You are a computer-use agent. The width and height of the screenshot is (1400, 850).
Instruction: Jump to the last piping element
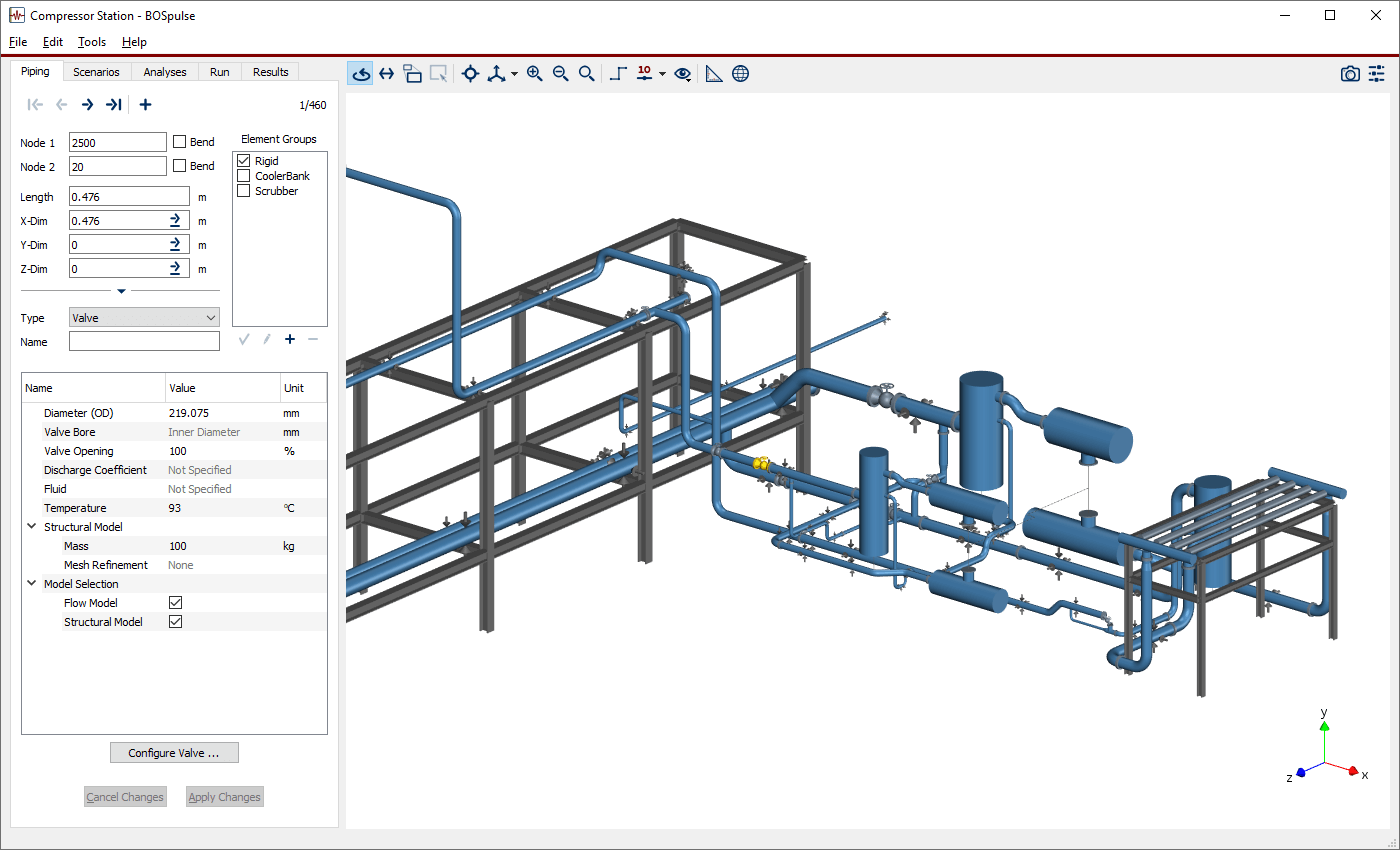coord(114,105)
